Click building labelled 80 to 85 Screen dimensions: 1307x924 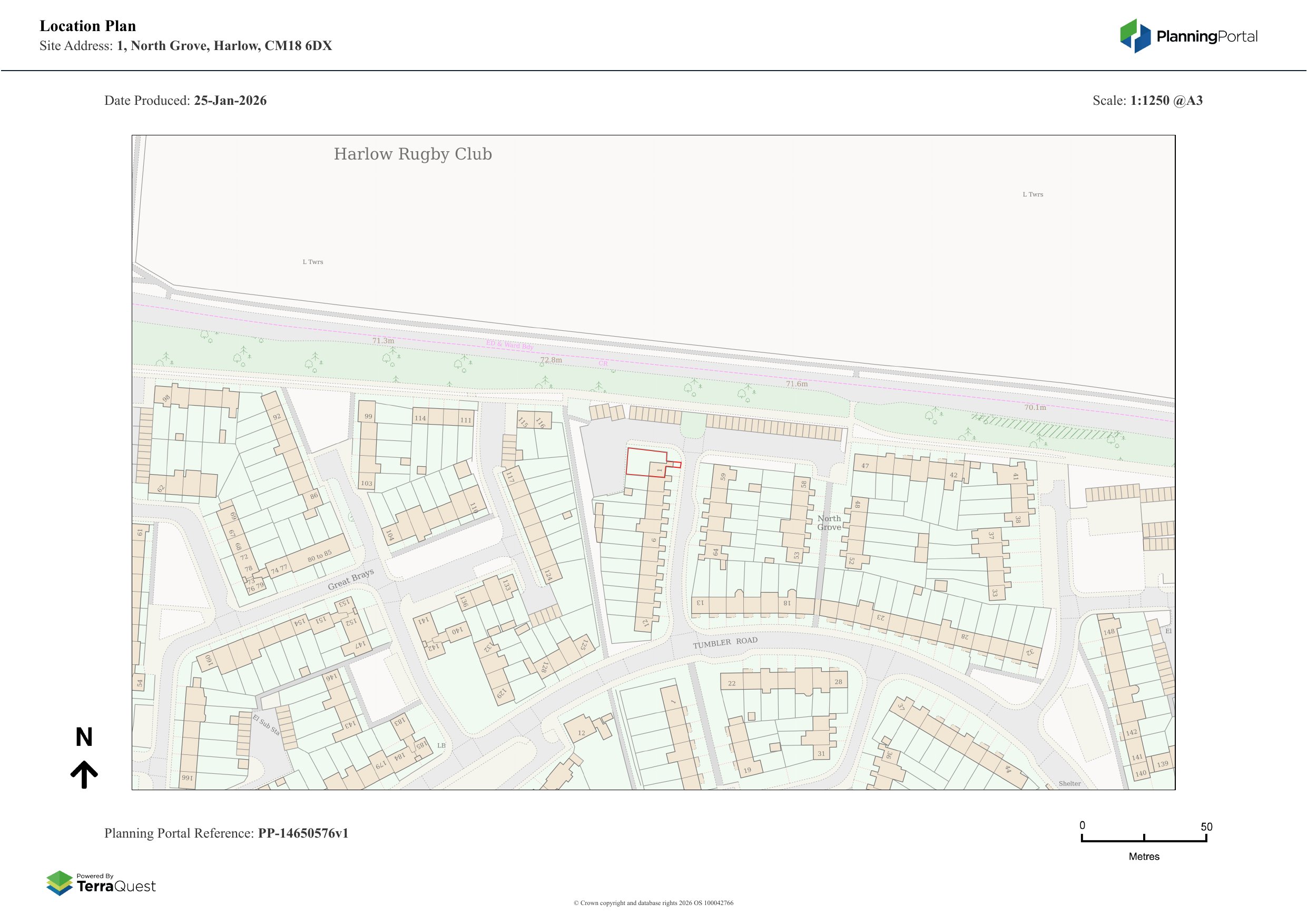pos(319,556)
